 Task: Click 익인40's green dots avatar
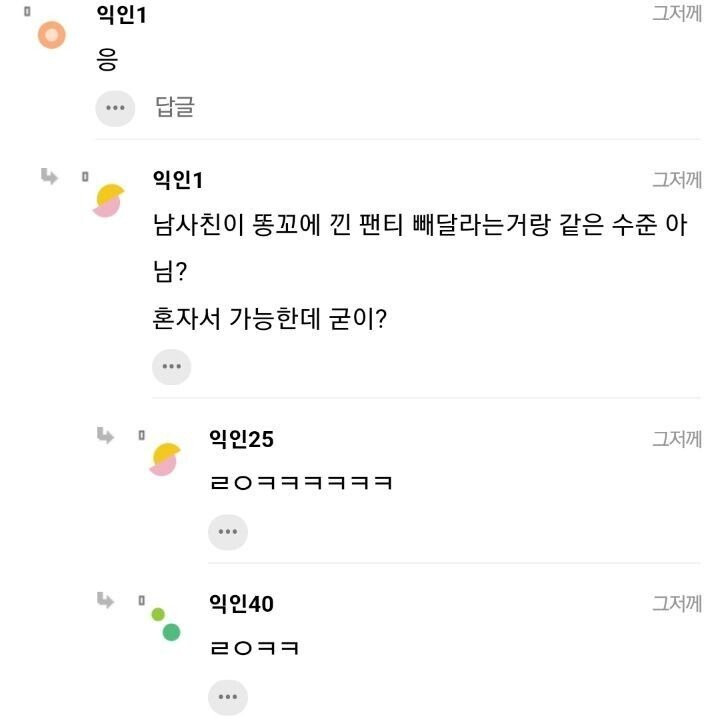coord(165,623)
